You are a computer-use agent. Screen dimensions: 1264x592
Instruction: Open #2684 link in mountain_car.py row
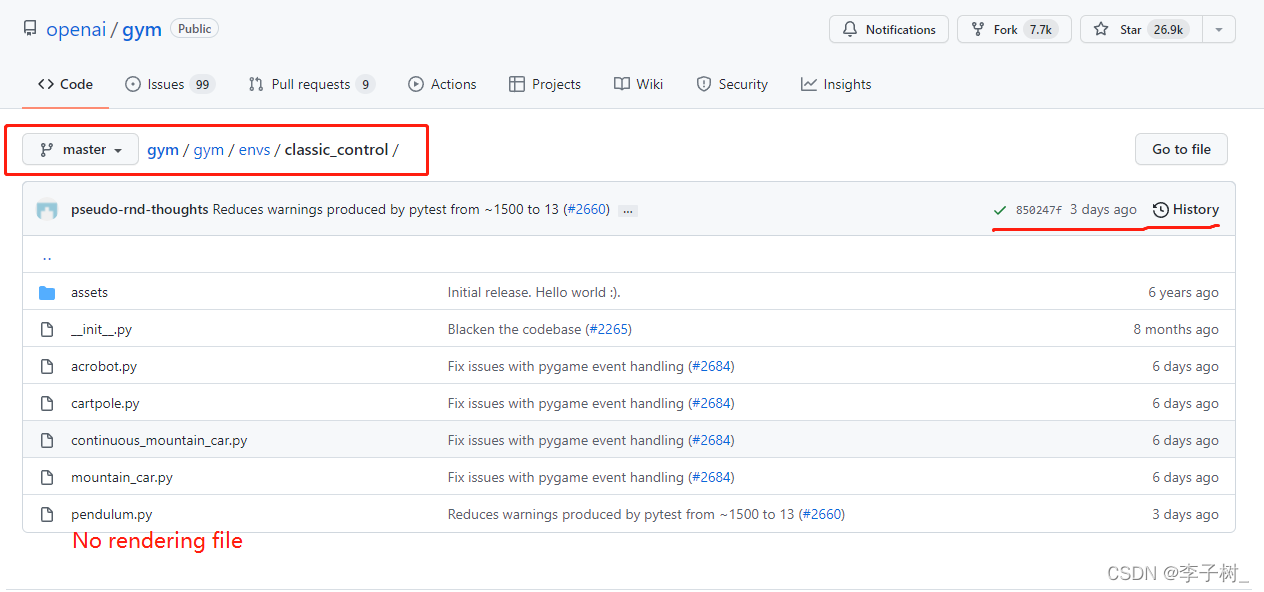click(711, 477)
